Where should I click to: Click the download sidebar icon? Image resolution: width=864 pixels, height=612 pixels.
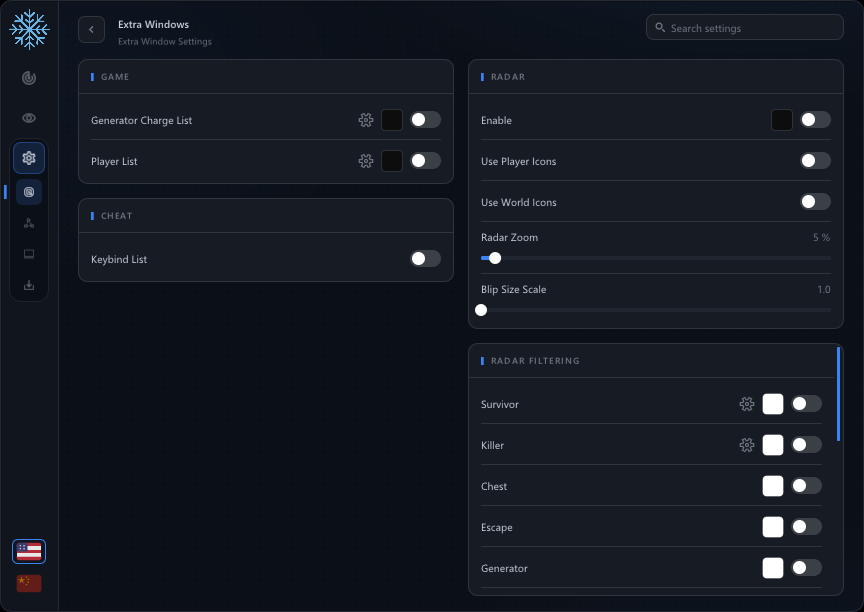(x=29, y=285)
